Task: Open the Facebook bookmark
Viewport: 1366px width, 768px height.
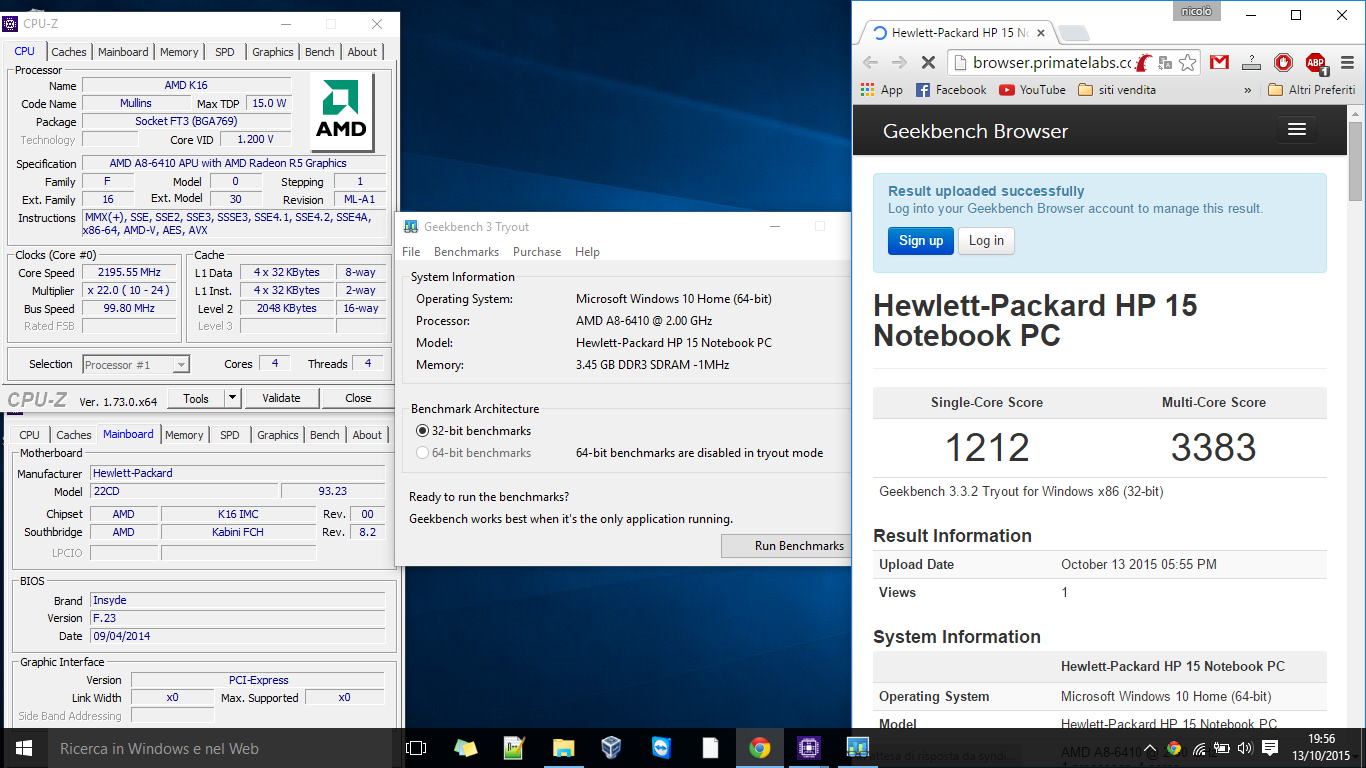Action: click(951, 90)
